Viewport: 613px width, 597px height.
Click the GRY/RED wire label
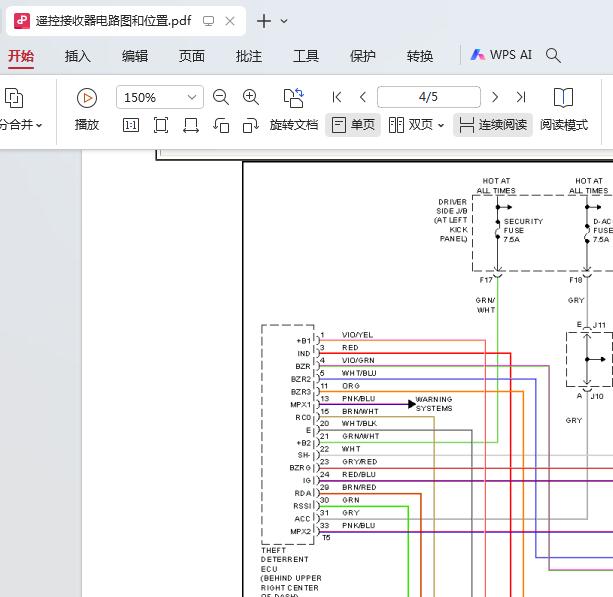(360, 462)
